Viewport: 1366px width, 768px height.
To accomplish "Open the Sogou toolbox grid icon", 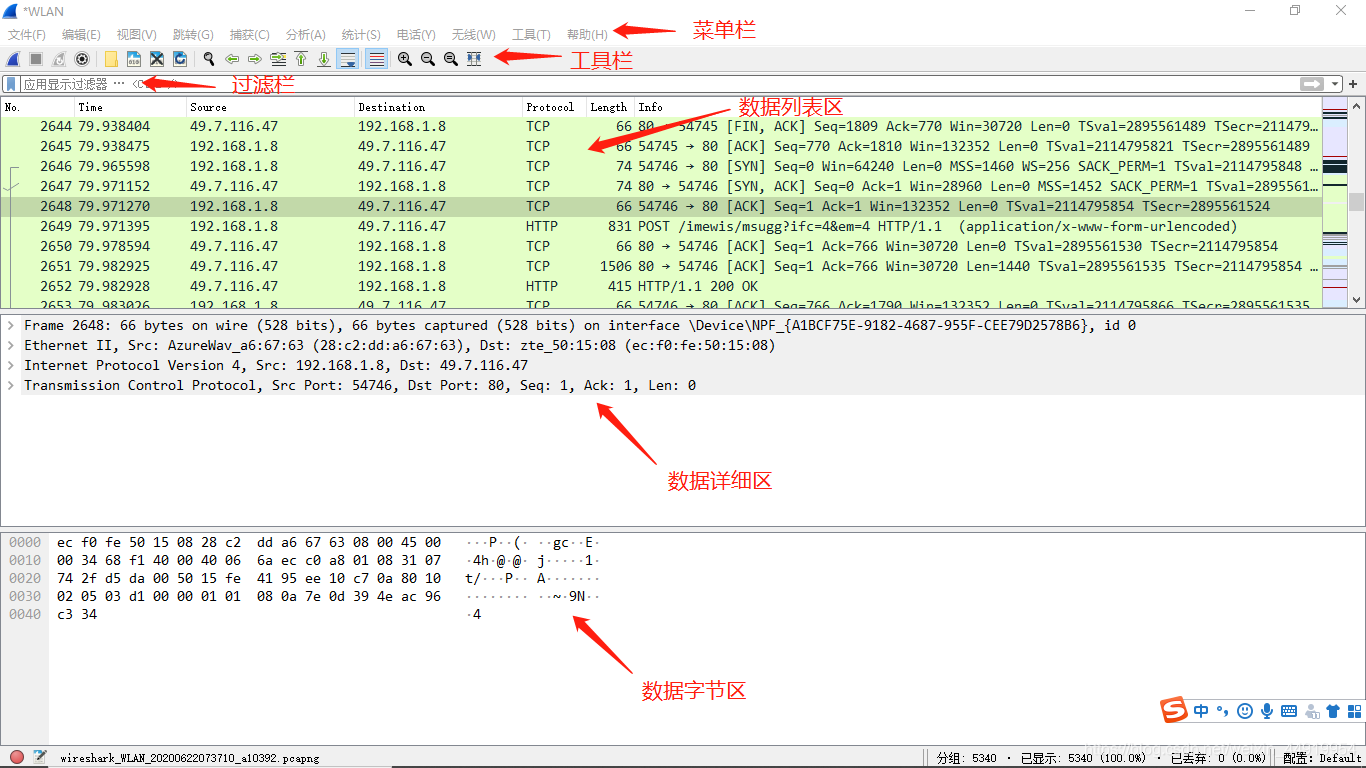I will click(1354, 711).
